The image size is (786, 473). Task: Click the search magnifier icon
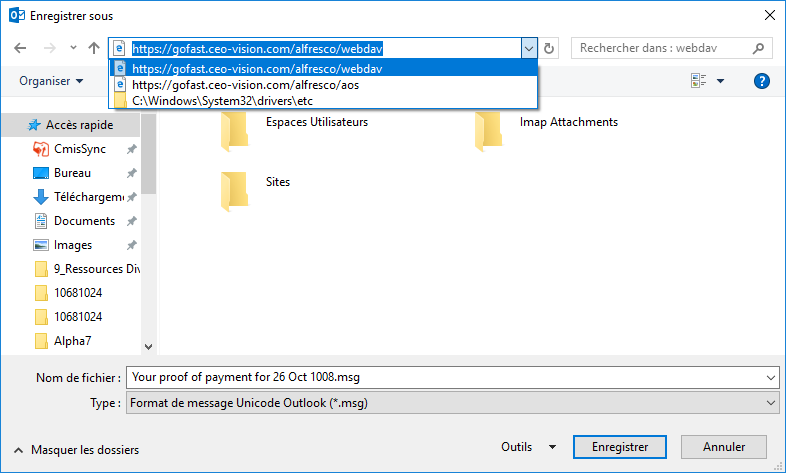(x=759, y=48)
